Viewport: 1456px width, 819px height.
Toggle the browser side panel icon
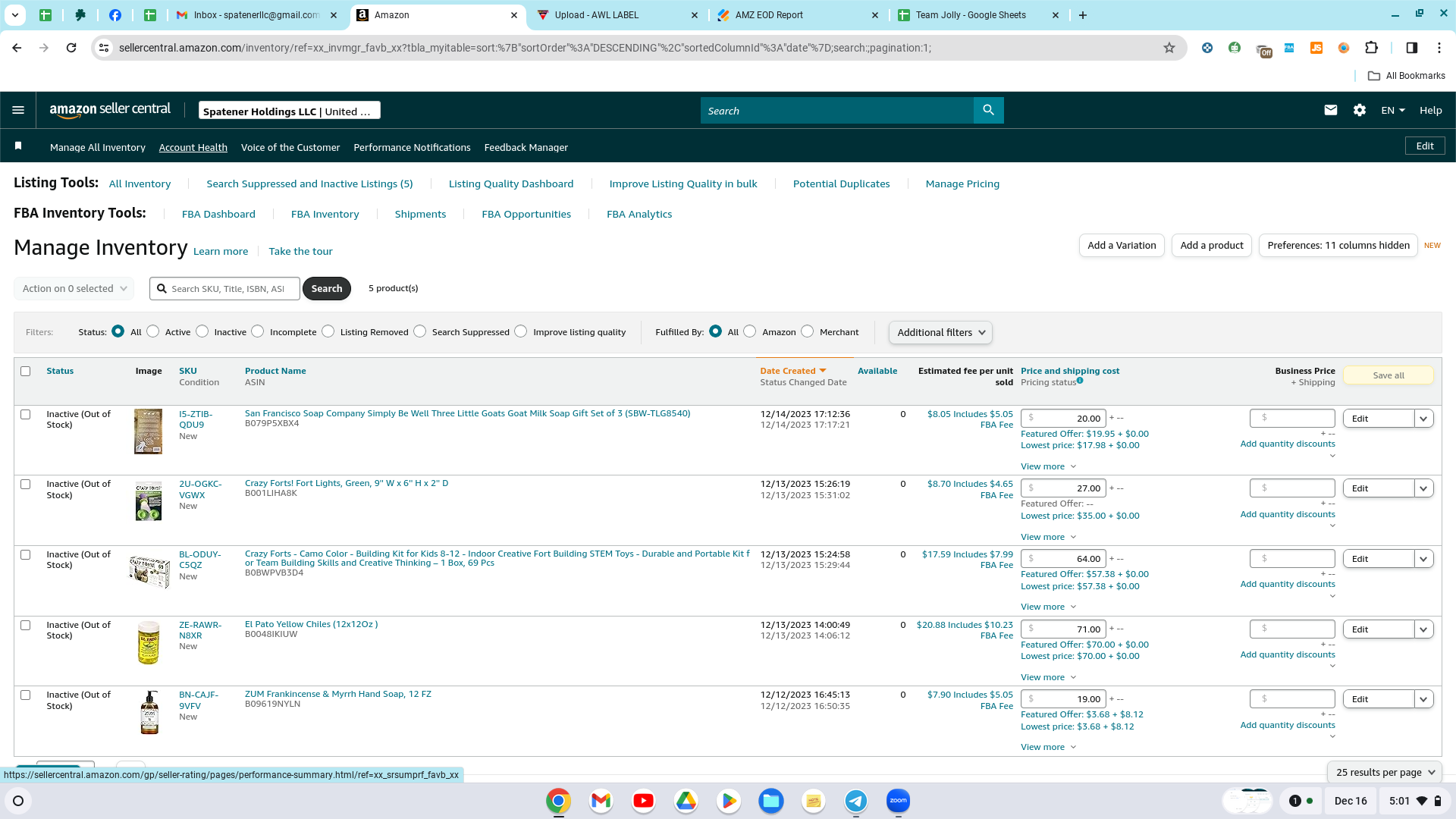tap(1411, 48)
